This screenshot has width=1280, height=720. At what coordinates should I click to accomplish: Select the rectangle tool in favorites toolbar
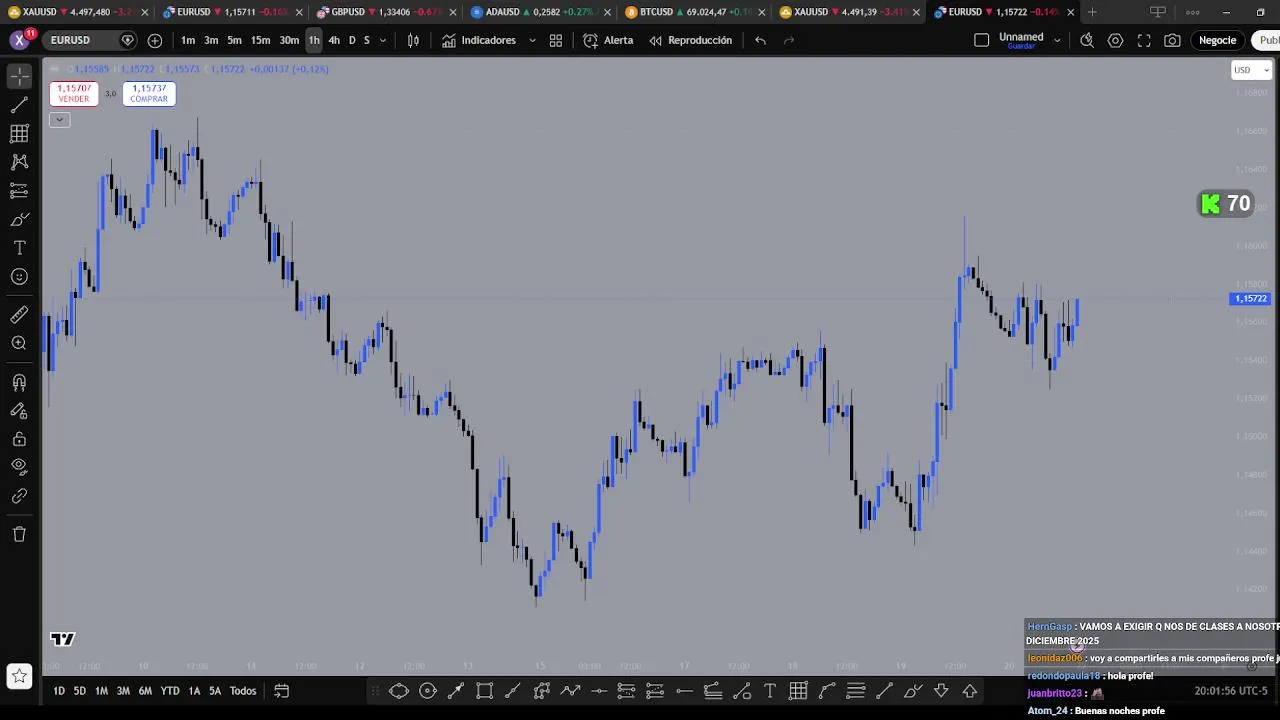click(x=484, y=691)
